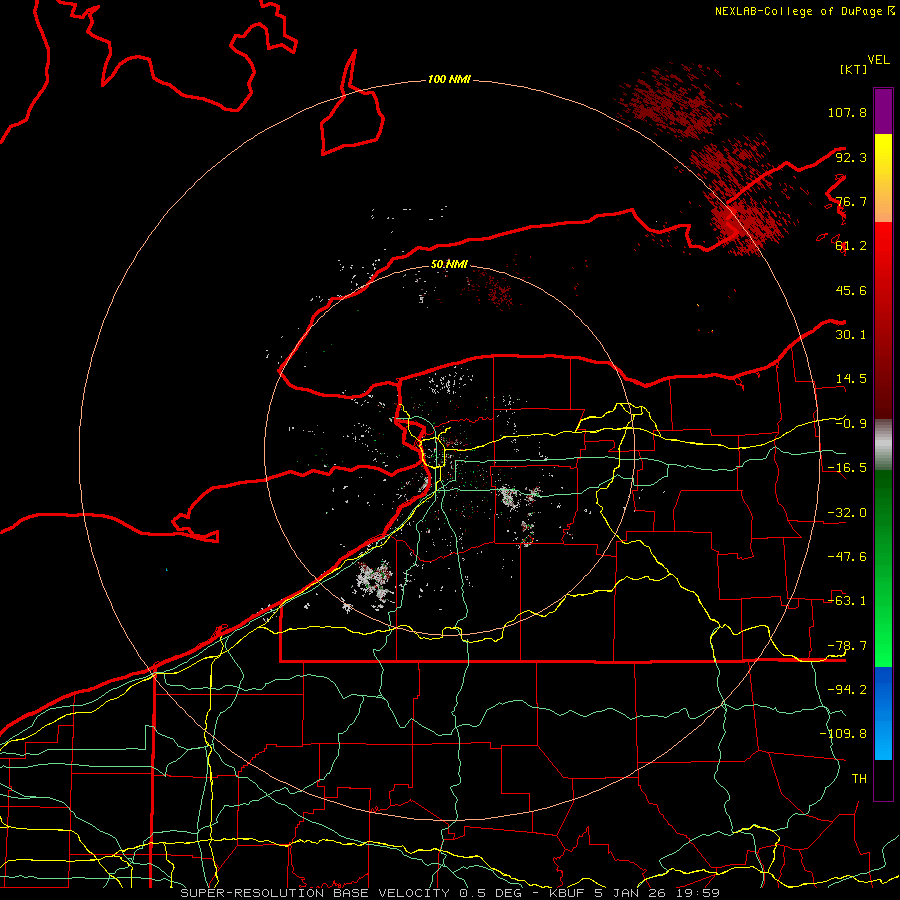900x900 pixels.
Task: Click the -16.5 value on velocity scale
Action: click(x=847, y=468)
